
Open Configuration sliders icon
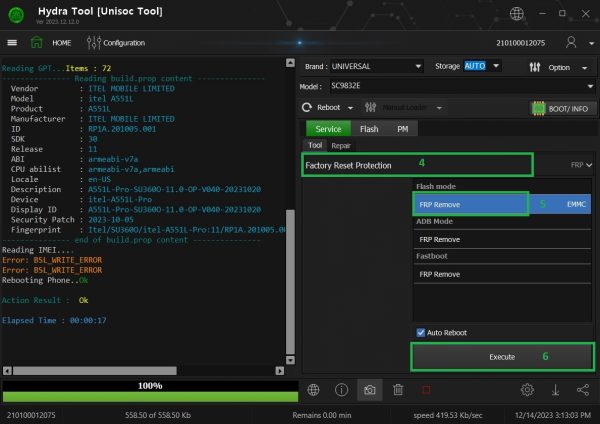[93, 42]
